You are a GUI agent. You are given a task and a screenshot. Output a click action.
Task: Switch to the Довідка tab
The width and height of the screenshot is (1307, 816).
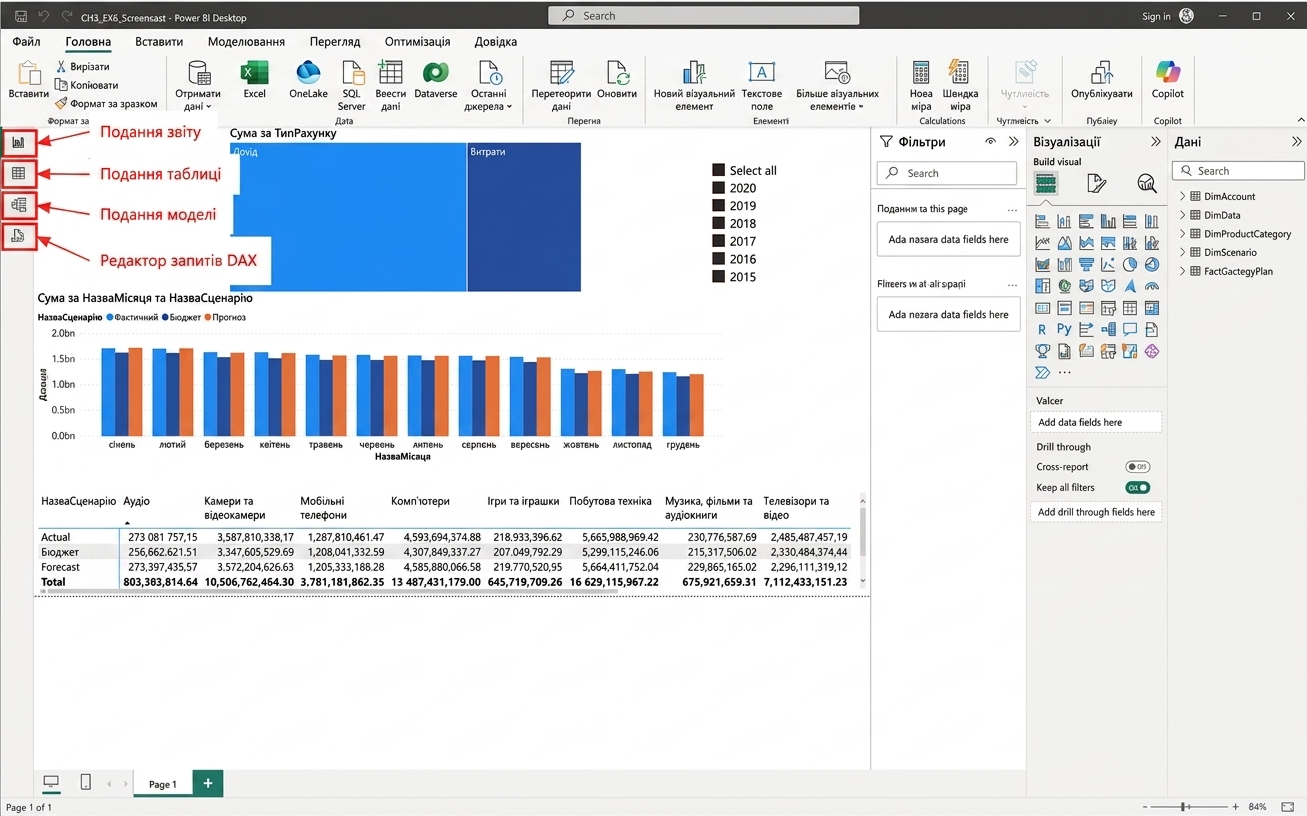click(x=496, y=42)
